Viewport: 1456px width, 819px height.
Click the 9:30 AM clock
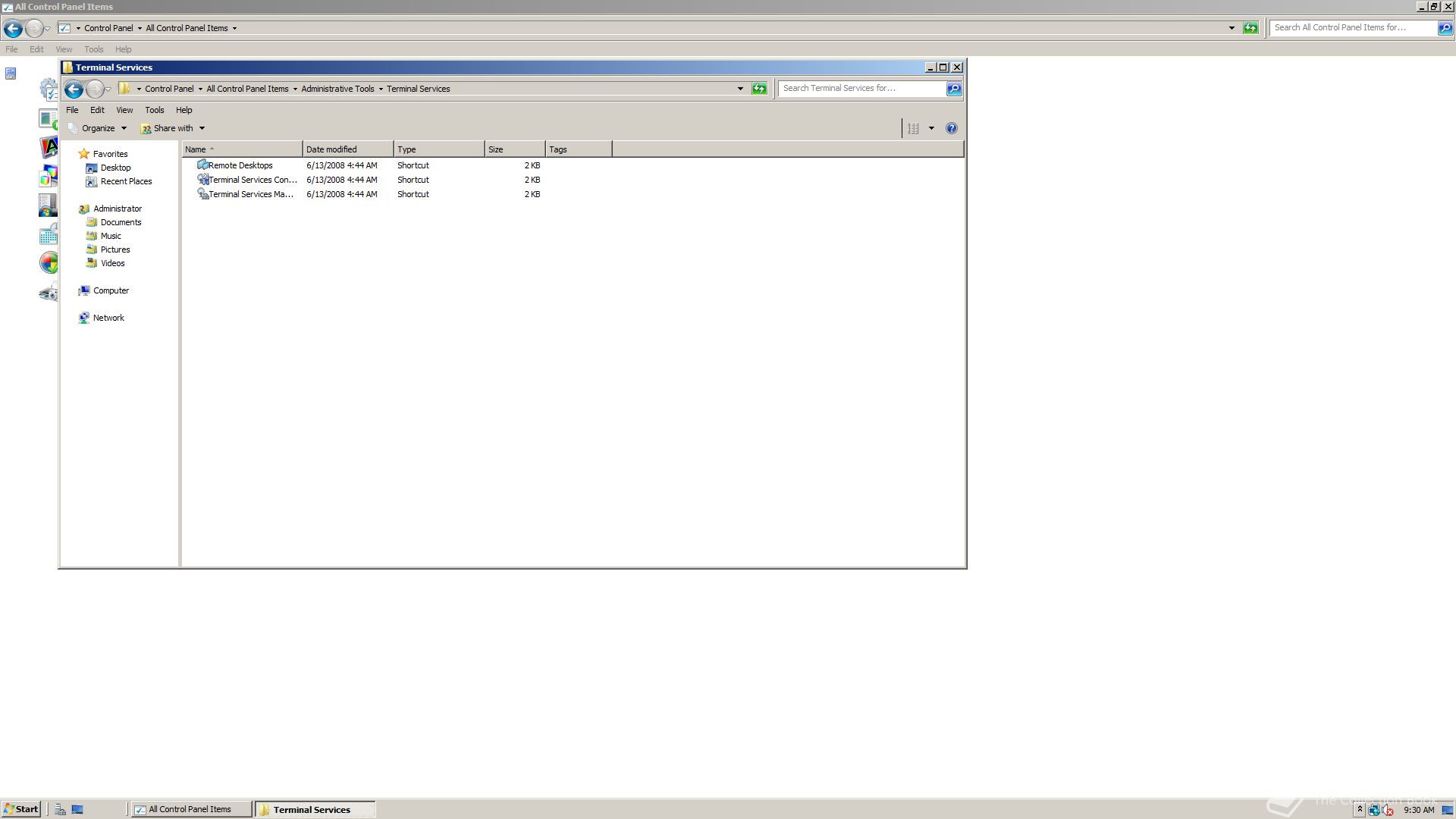pos(1419,810)
